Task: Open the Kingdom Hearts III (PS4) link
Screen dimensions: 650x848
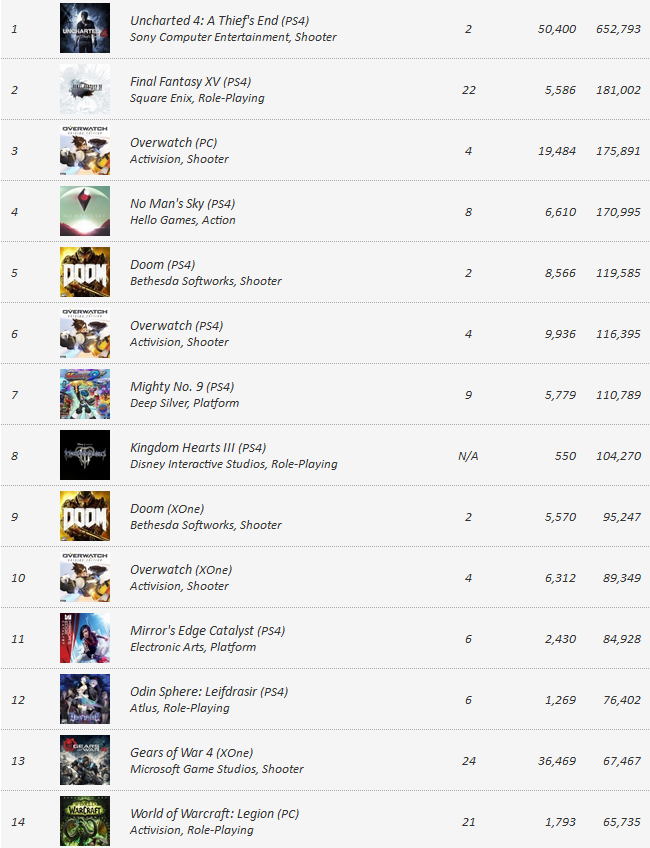Action: (x=198, y=448)
